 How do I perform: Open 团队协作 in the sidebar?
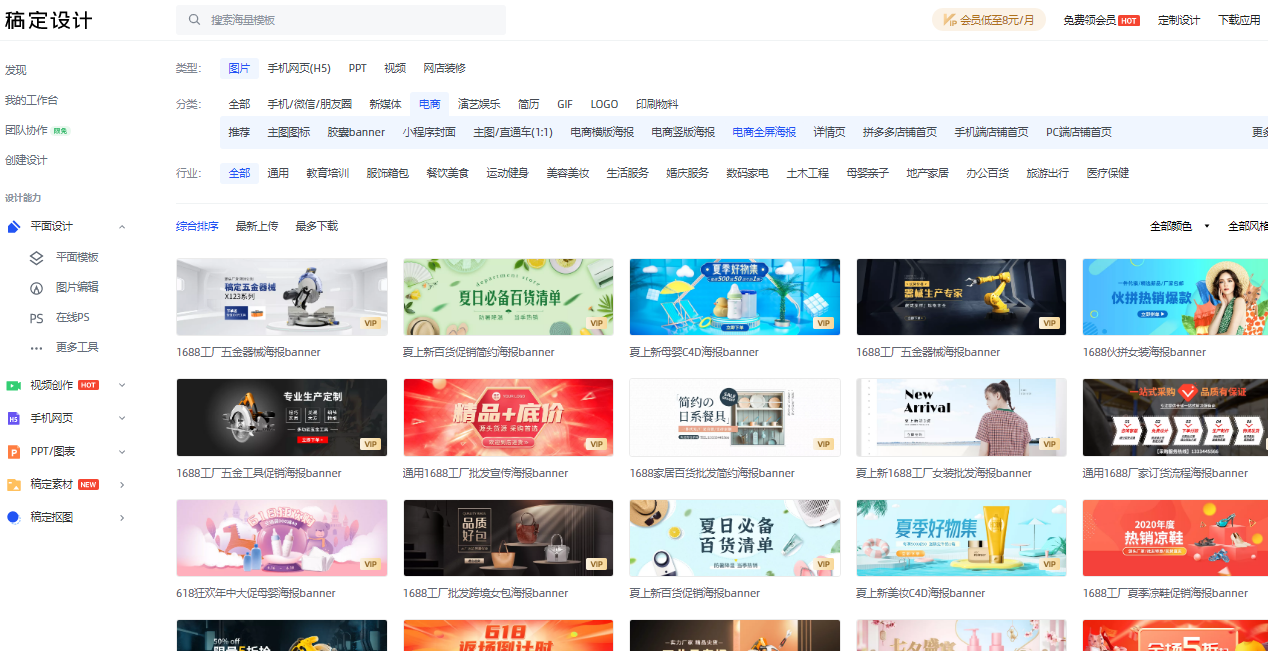[x=26, y=130]
